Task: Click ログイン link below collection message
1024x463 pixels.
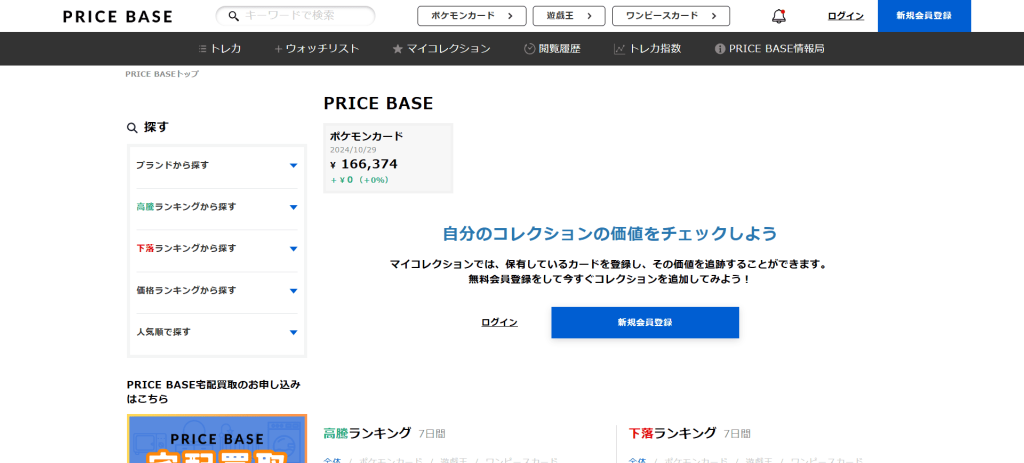Action: coord(500,323)
